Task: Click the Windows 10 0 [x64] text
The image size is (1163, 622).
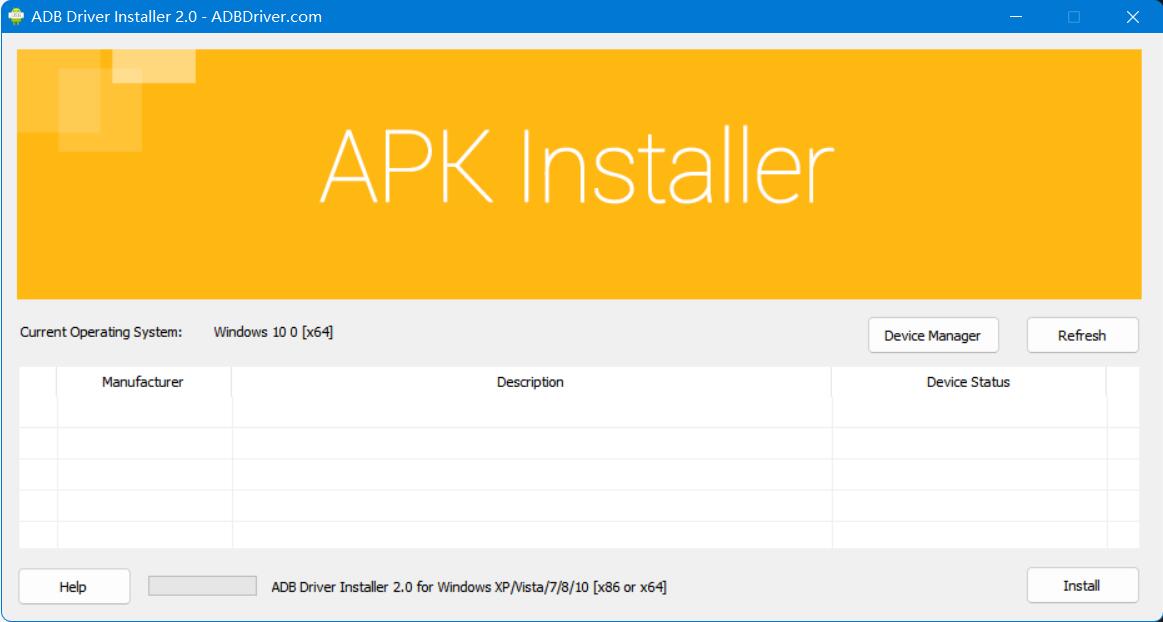Action: click(x=273, y=332)
